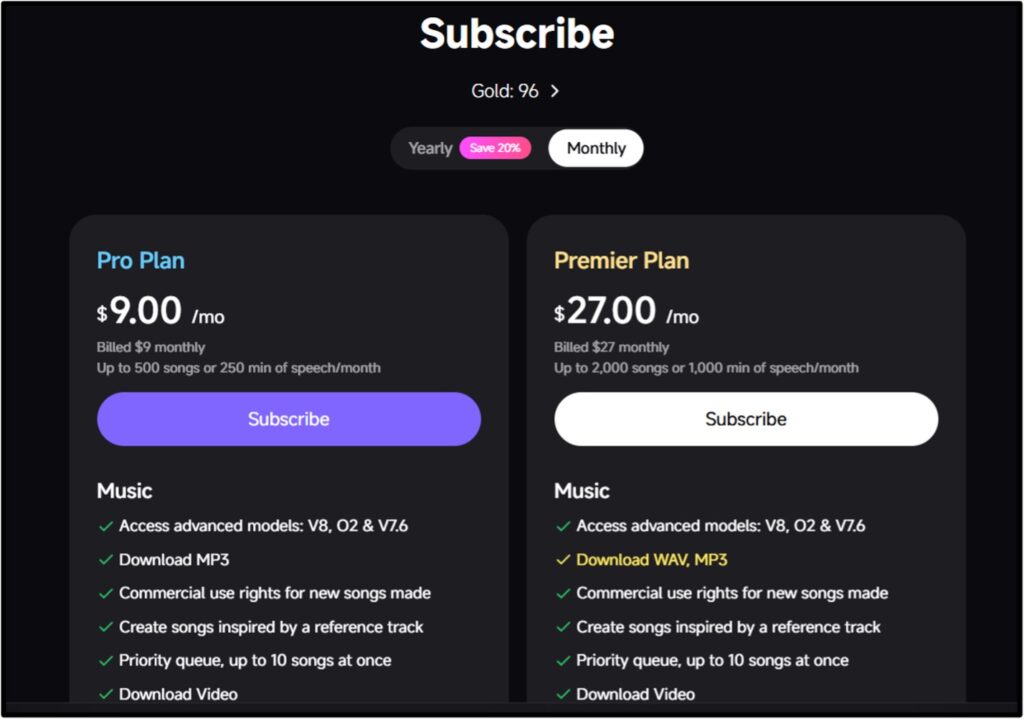Click the Download WAV, MP3 highlighted feature
The width and height of the screenshot is (1024, 719).
pyautogui.click(x=651, y=560)
